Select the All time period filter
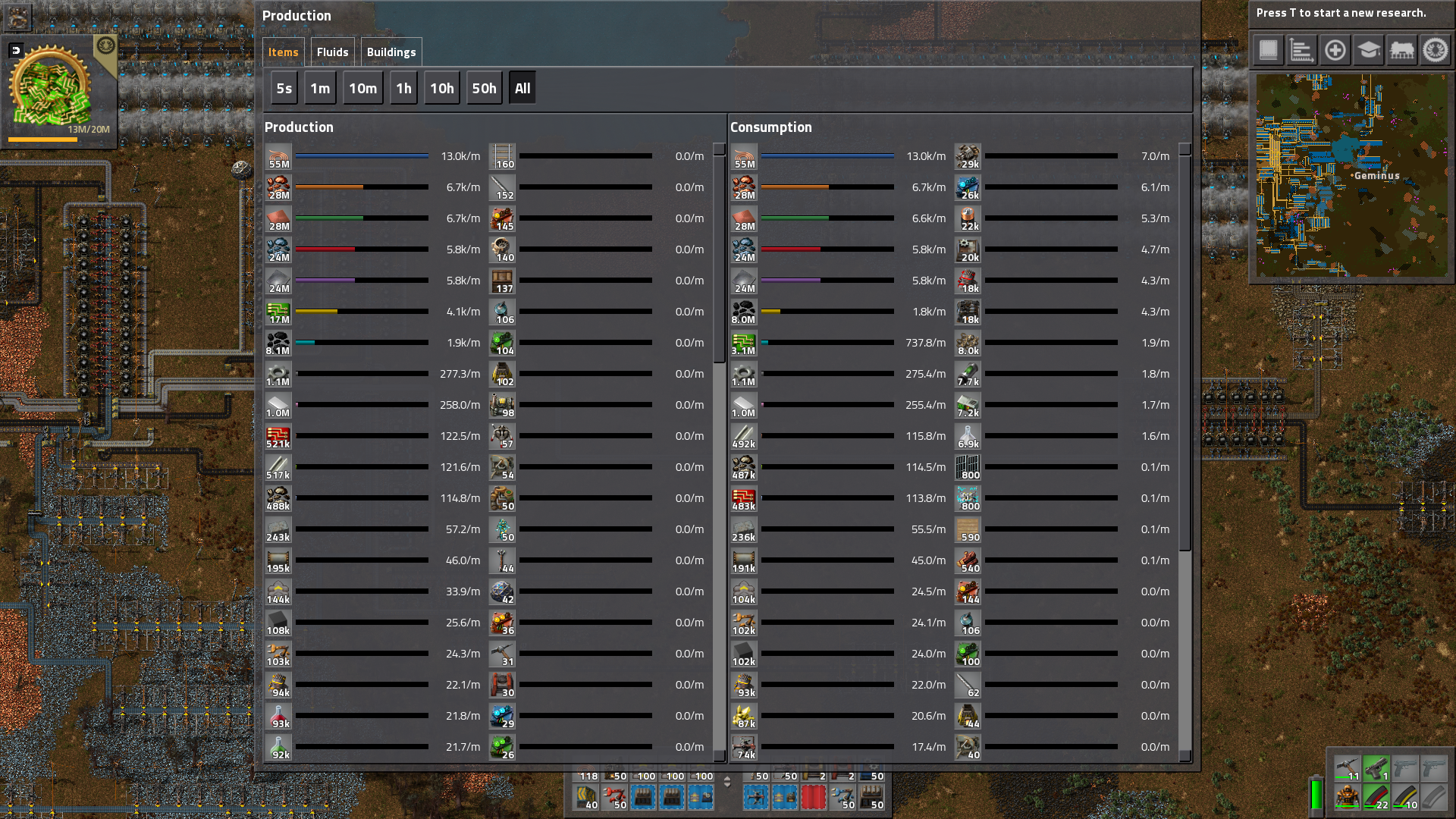 point(521,88)
